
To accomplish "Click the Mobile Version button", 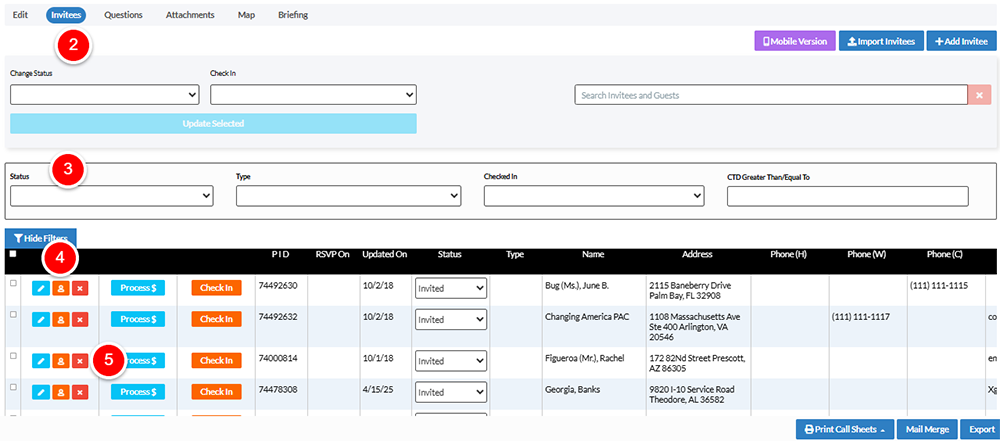I will pyautogui.click(x=795, y=41).
